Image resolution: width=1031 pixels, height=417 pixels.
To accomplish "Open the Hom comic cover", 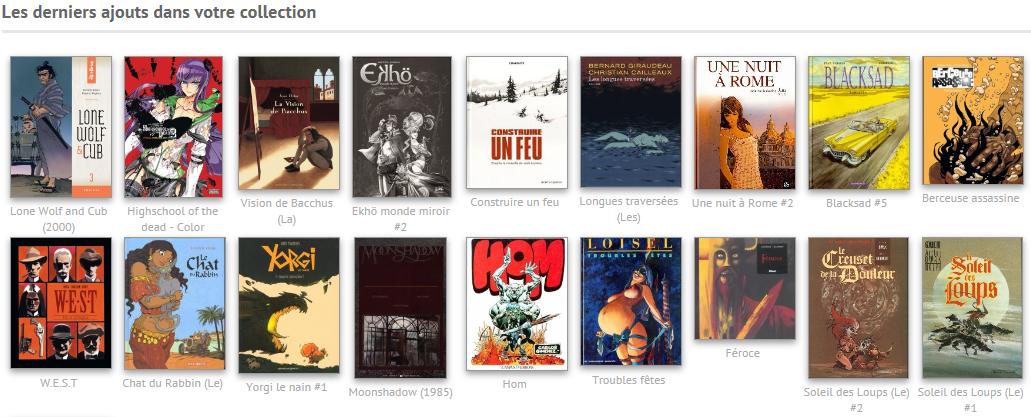I will (517, 304).
